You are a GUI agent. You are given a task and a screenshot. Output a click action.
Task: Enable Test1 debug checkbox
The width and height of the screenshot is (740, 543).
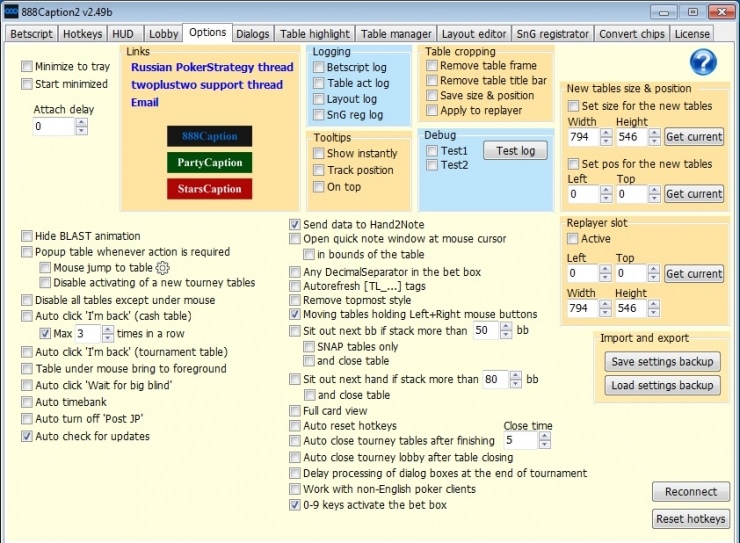(432, 151)
